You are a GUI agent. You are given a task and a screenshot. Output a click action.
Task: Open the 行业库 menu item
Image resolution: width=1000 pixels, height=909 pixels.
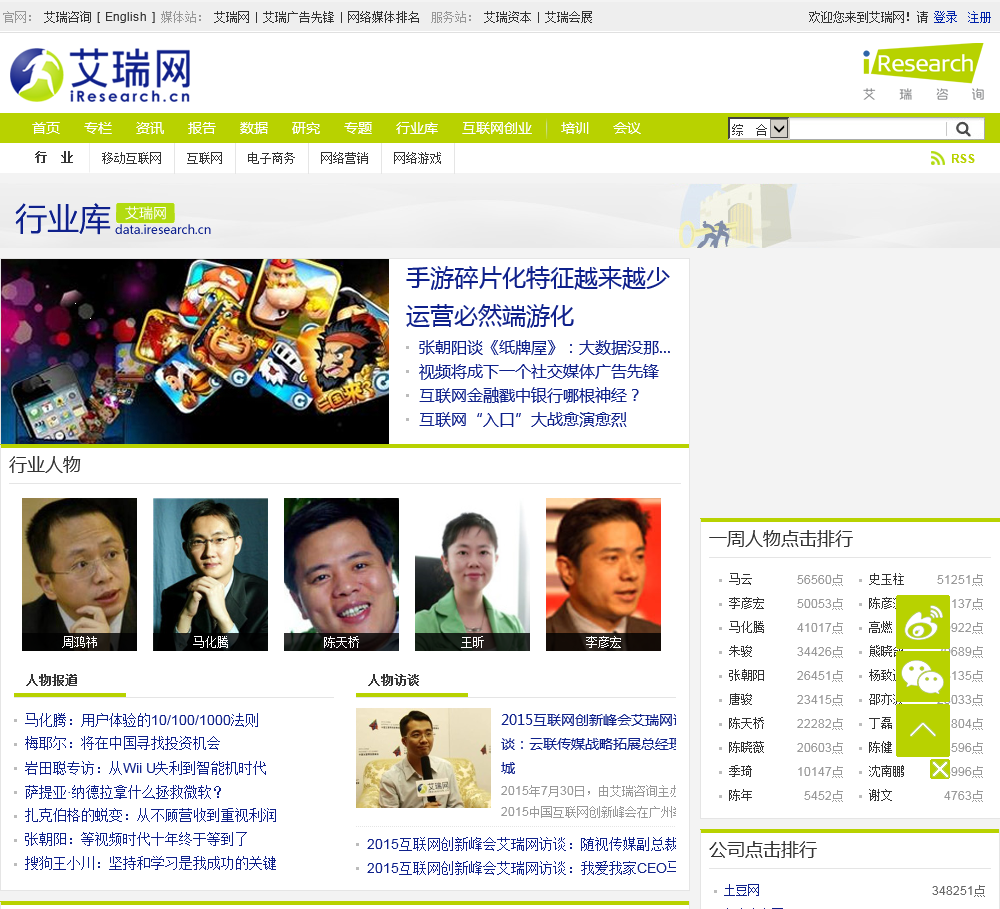tap(416, 128)
